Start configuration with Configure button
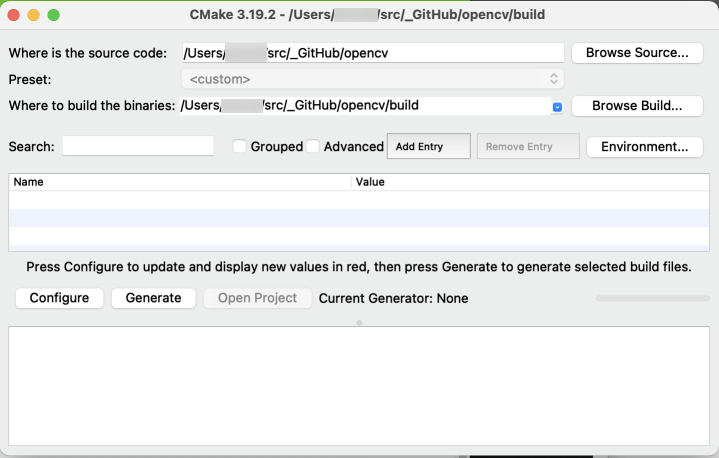Viewport: 719px width, 458px height. pyautogui.click(x=60, y=298)
